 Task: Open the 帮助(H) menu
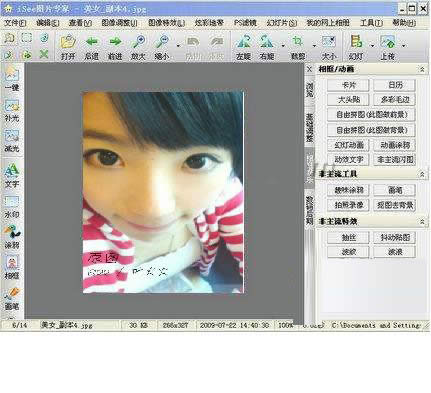[404, 23]
